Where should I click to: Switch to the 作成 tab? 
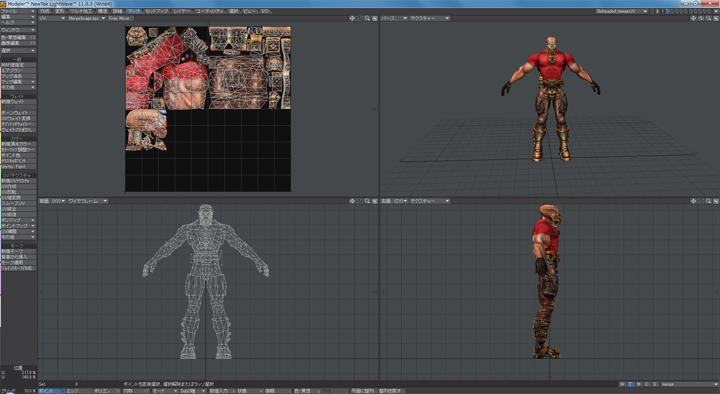pyautogui.click(x=45, y=11)
